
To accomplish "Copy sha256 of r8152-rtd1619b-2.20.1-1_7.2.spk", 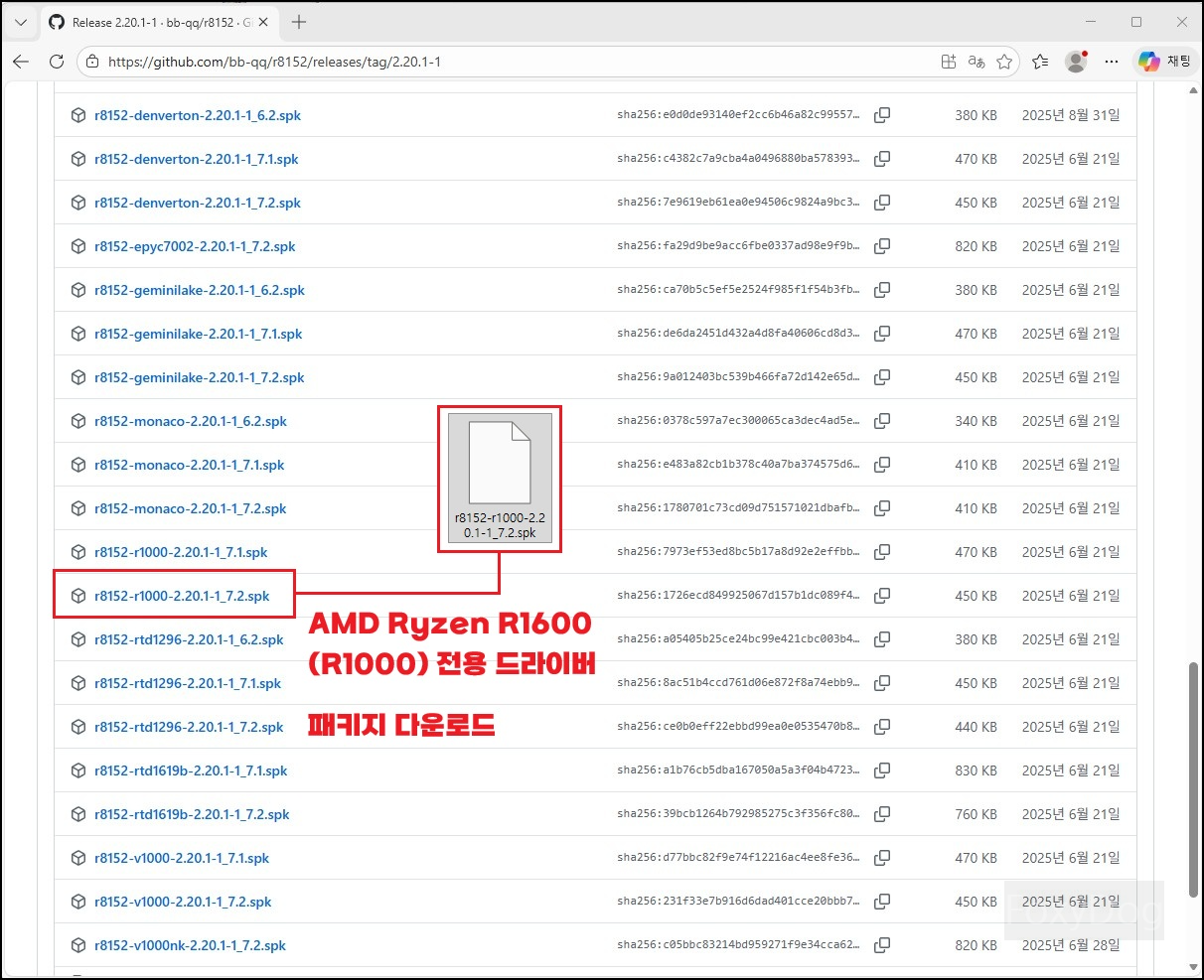I will [x=881, y=814].
